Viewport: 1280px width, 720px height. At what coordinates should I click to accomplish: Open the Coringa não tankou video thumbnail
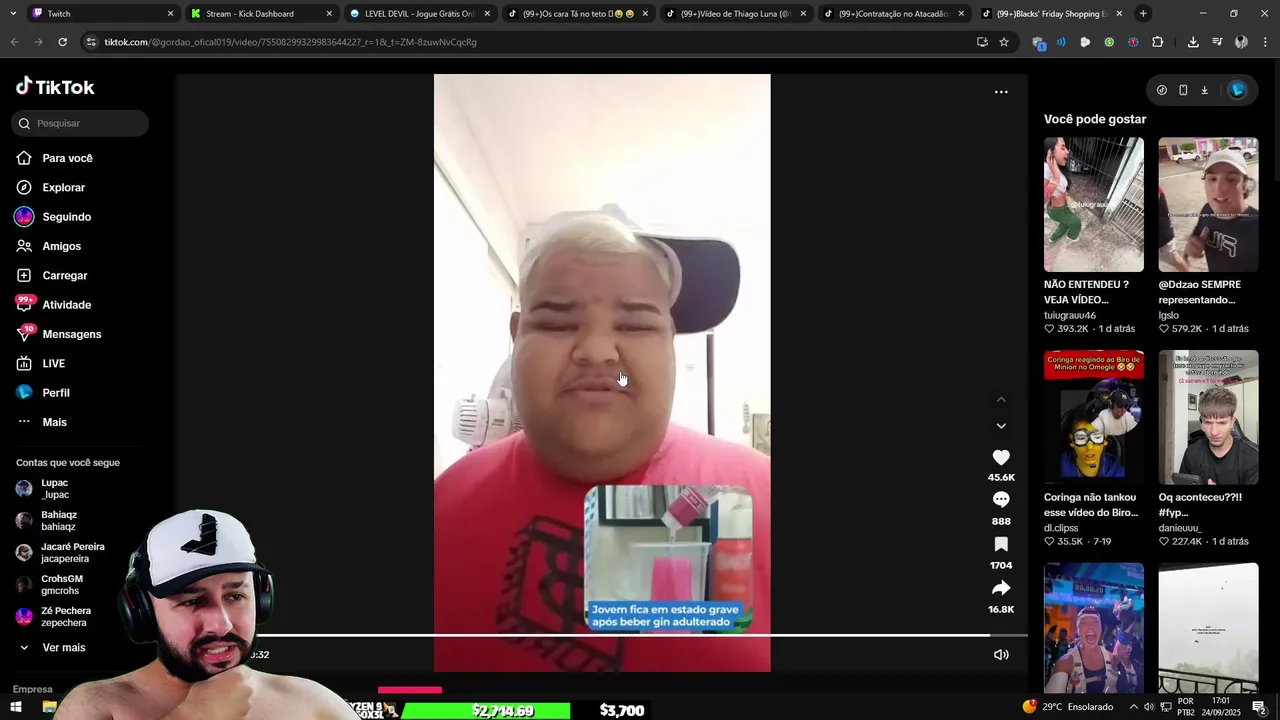click(1094, 417)
